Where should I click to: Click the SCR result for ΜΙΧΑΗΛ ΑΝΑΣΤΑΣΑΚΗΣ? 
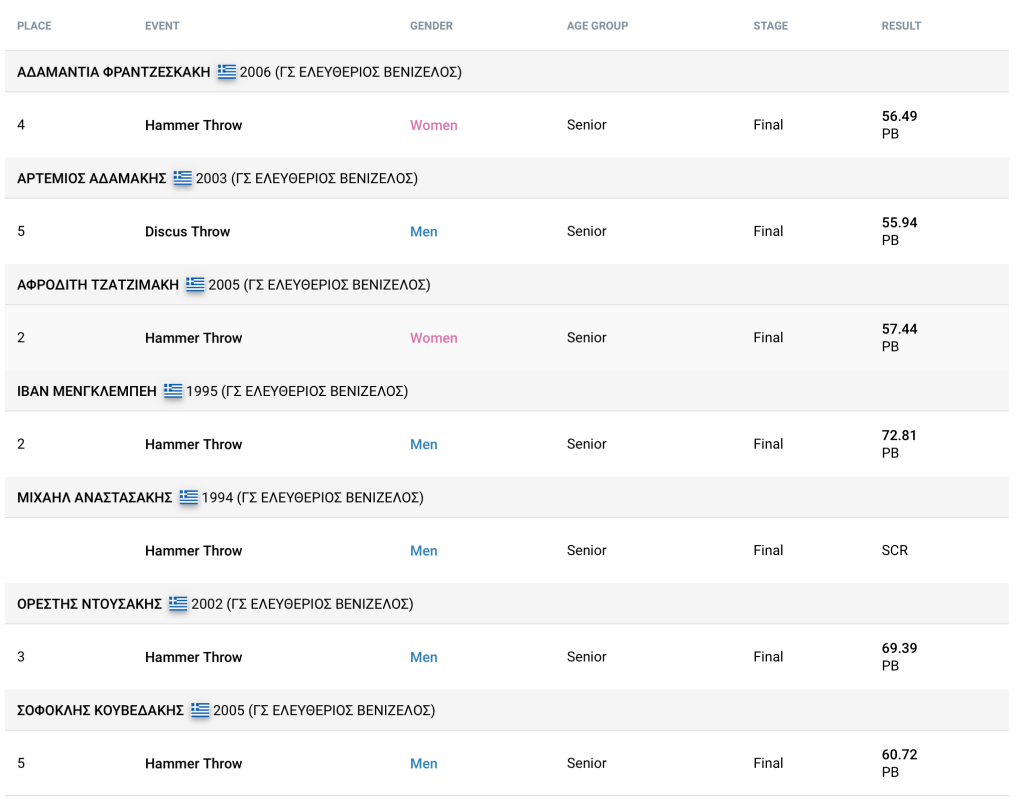point(894,550)
